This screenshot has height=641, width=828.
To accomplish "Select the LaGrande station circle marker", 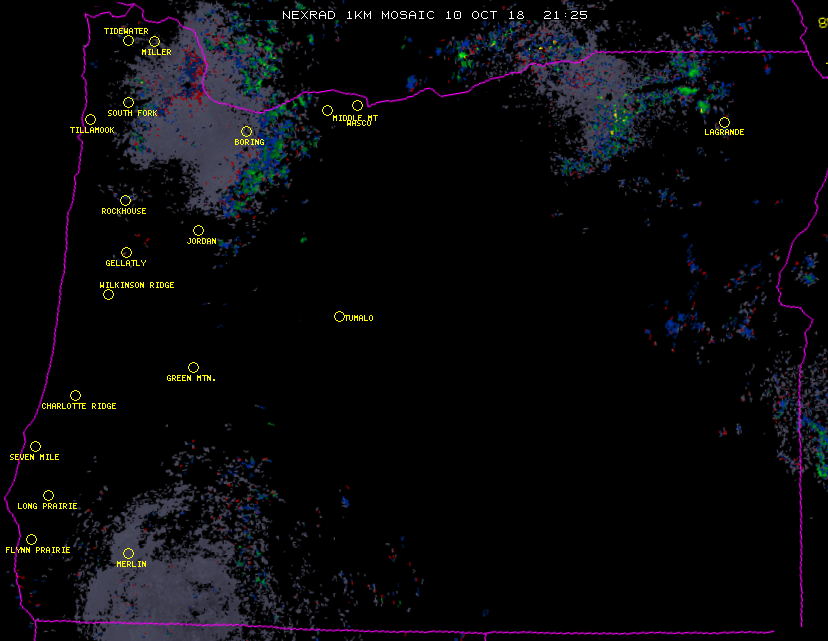I will [724, 123].
